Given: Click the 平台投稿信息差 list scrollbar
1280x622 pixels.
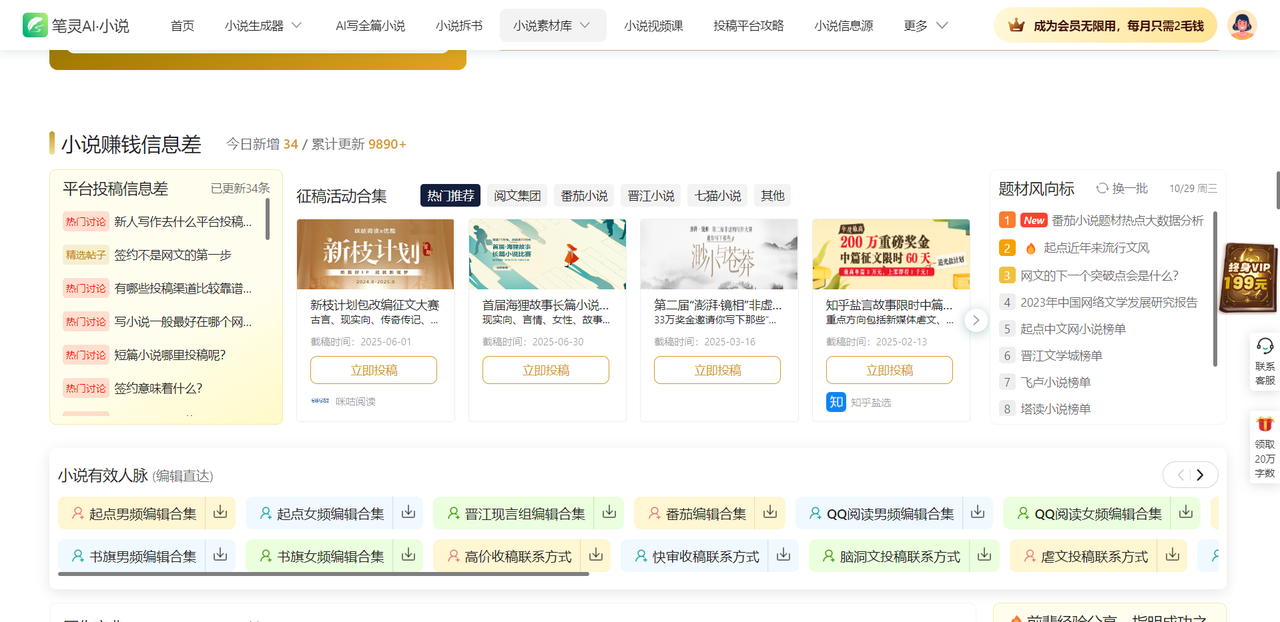Looking at the screenshot, I should (x=267, y=218).
